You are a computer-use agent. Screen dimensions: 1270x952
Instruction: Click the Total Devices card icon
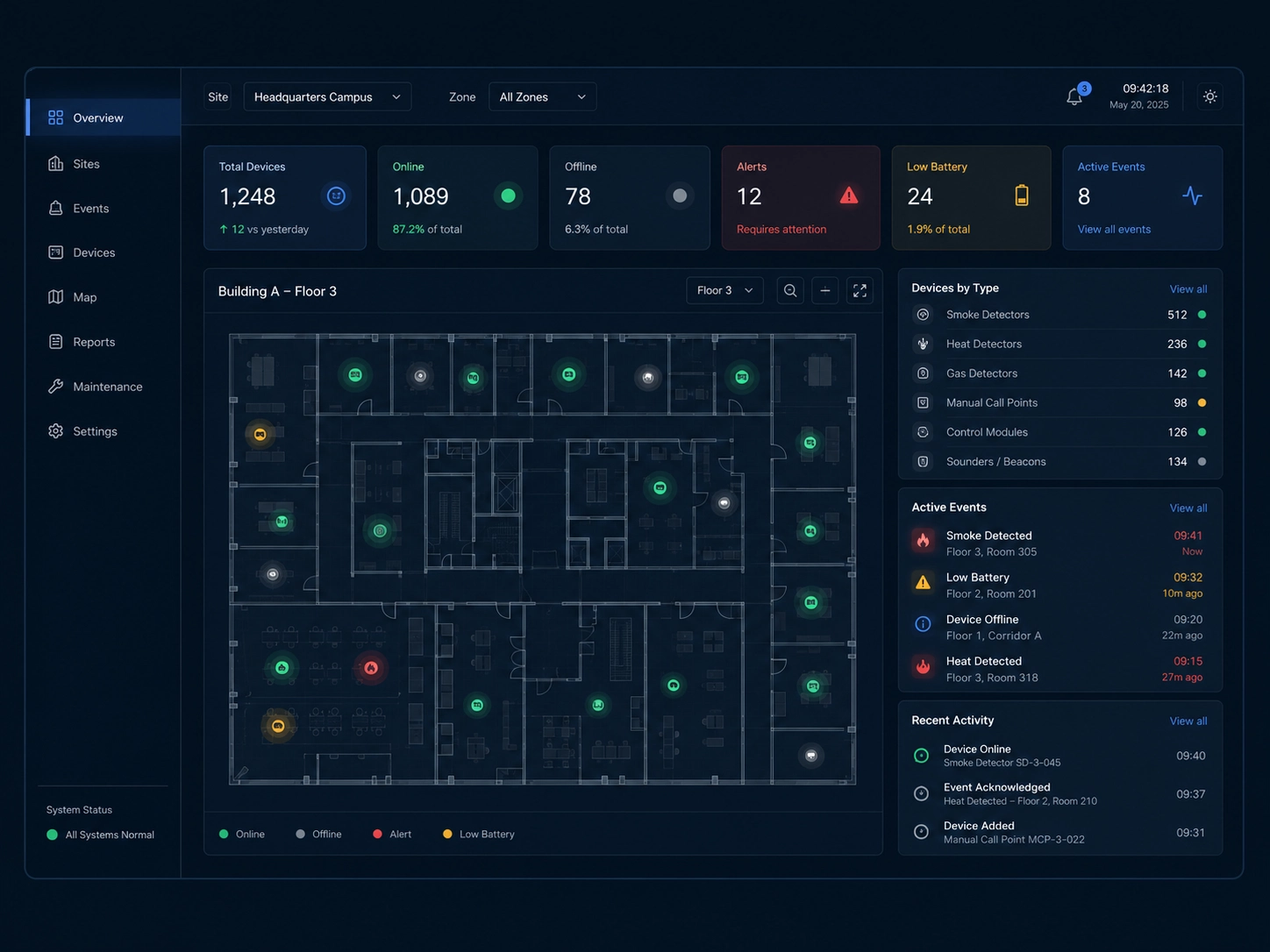pyautogui.click(x=336, y=196)
